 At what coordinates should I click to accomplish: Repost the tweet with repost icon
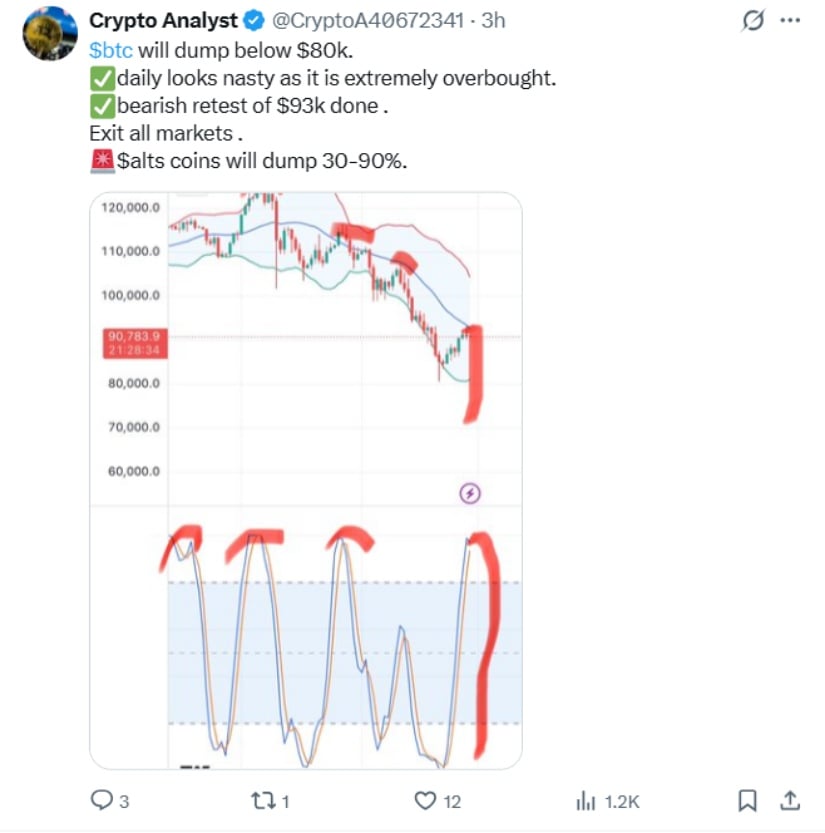click(265, 800)
